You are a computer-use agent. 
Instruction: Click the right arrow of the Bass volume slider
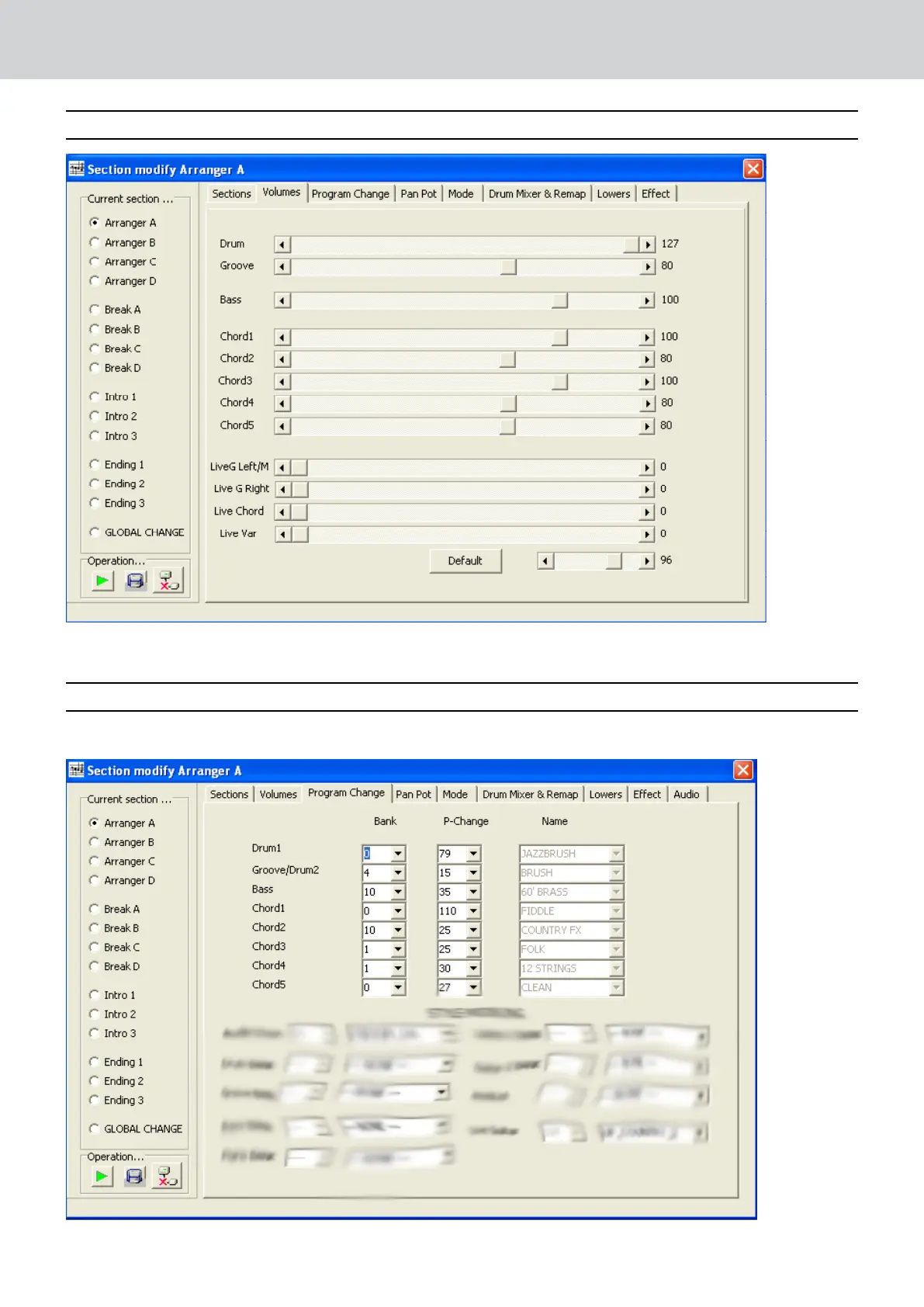point(647,300)
